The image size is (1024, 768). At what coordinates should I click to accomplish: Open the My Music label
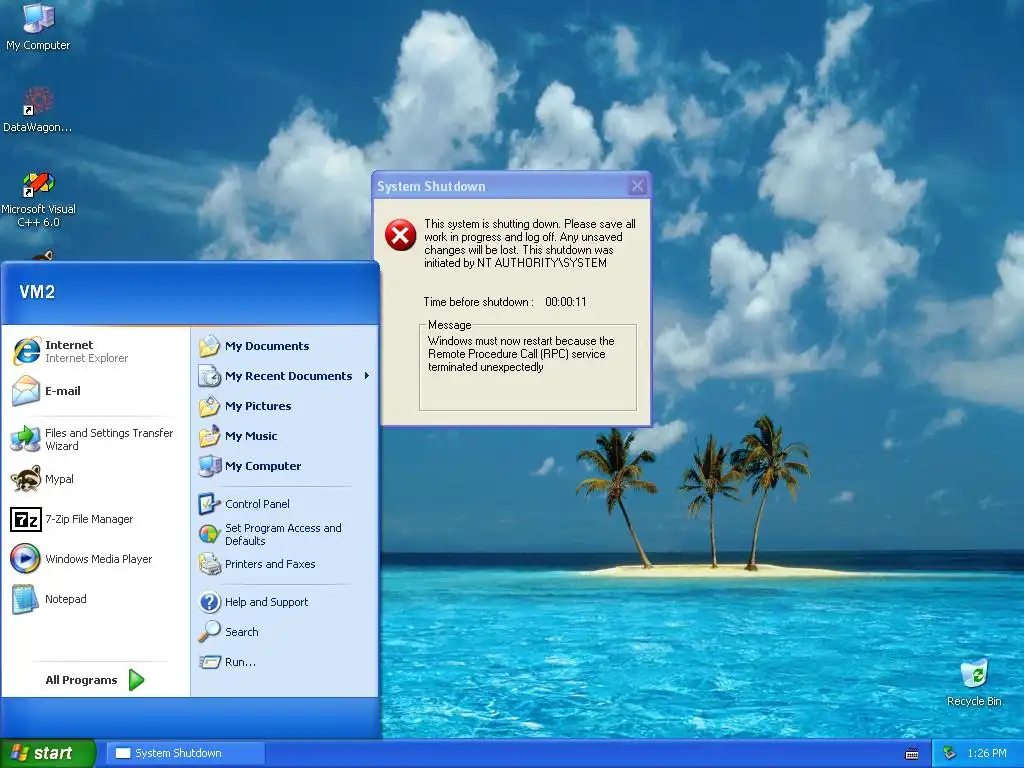(x=251, y=436)
